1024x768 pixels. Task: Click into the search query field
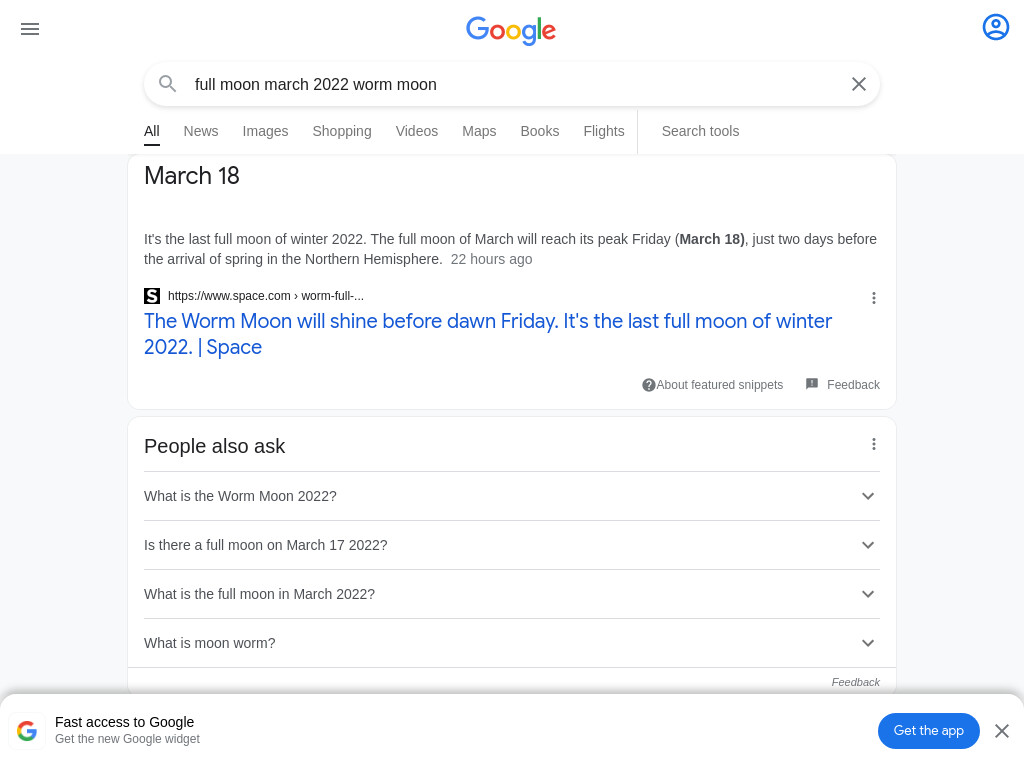(512, 84)
